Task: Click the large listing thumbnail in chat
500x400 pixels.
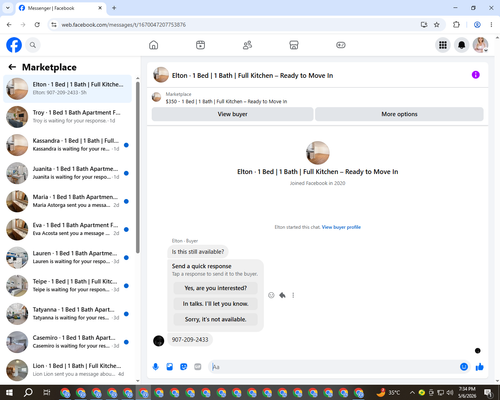Action: coord(318,153)
